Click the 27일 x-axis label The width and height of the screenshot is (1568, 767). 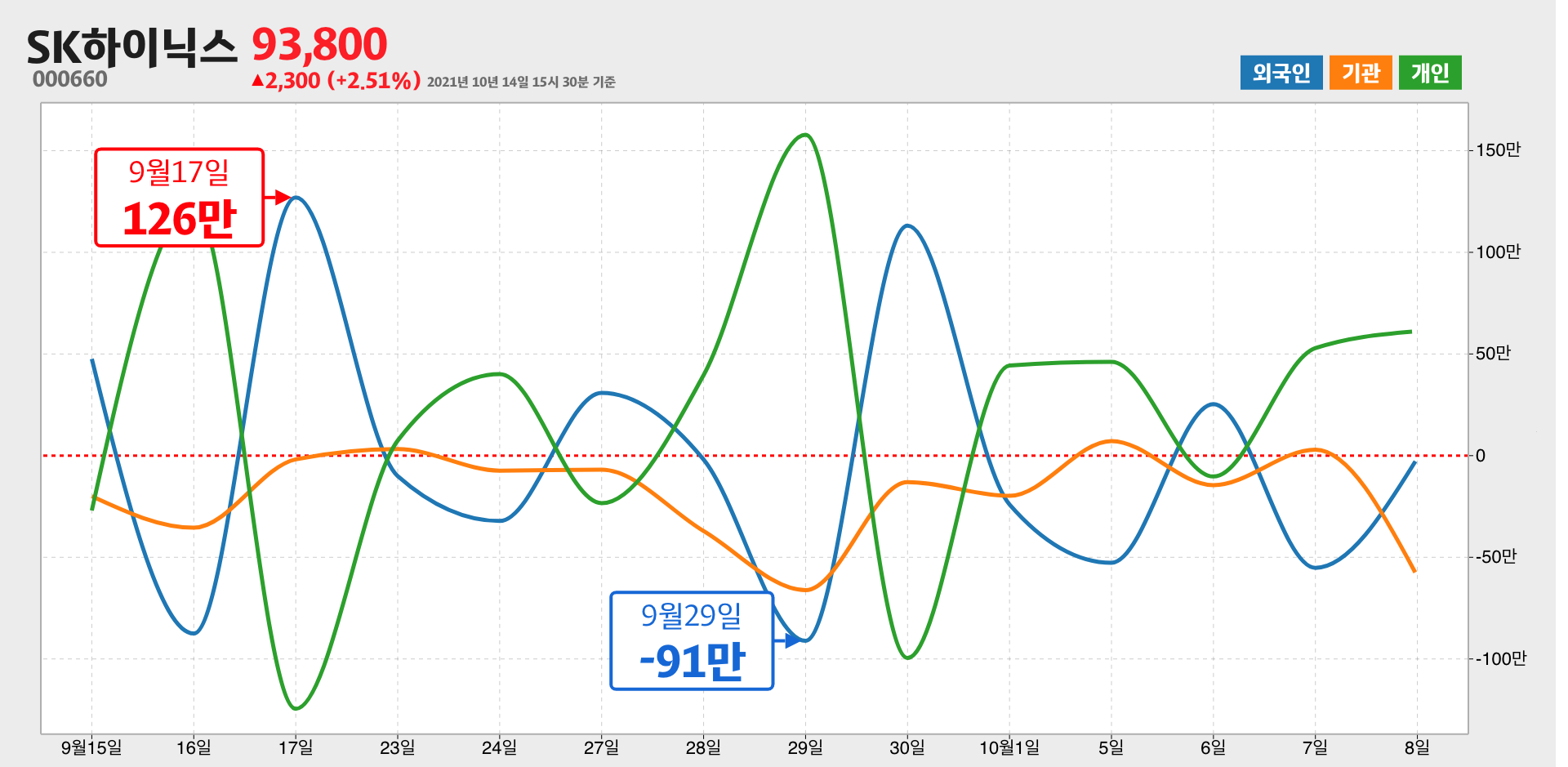coord(601,747)
